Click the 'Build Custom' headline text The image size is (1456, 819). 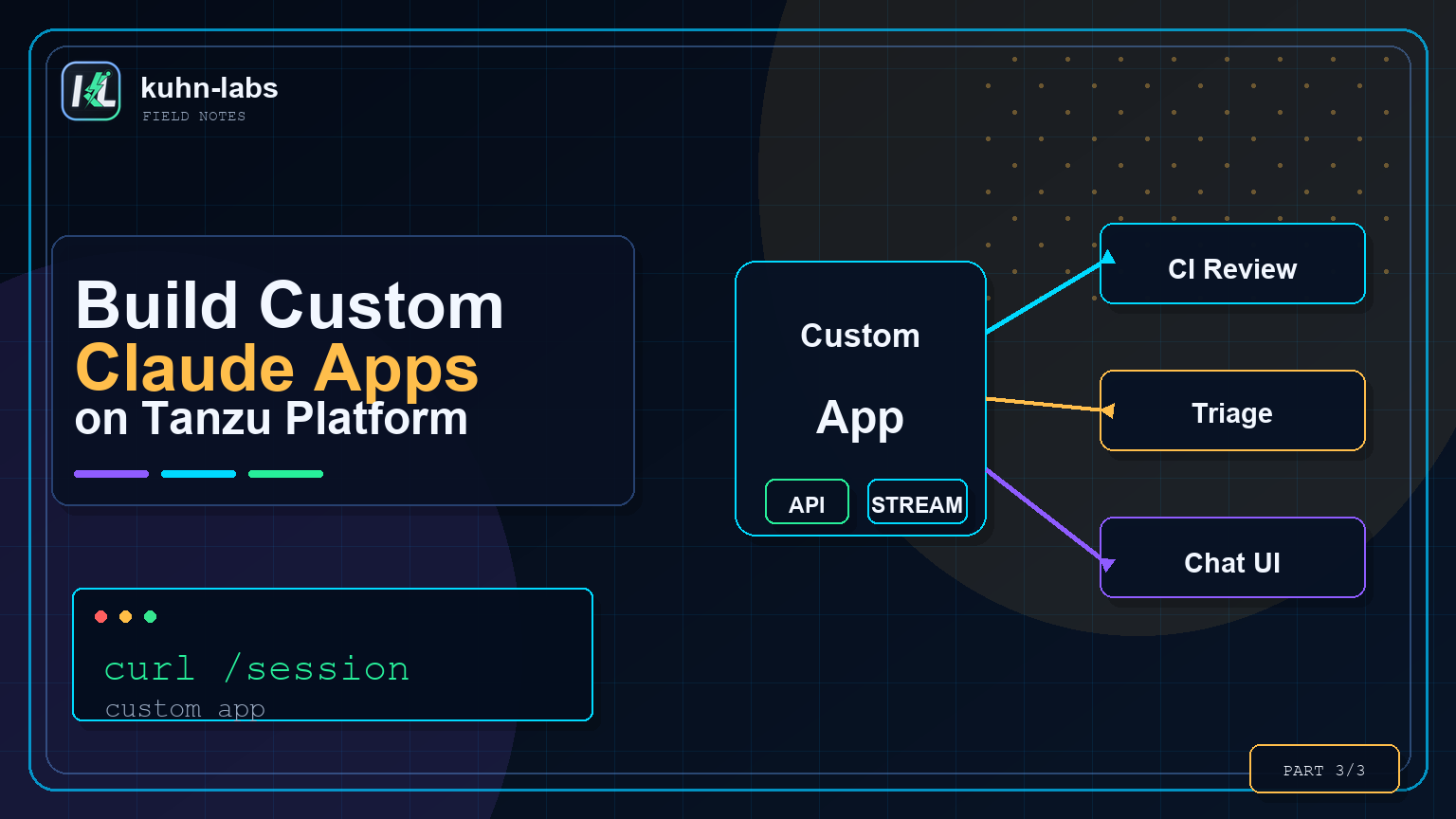289,306
